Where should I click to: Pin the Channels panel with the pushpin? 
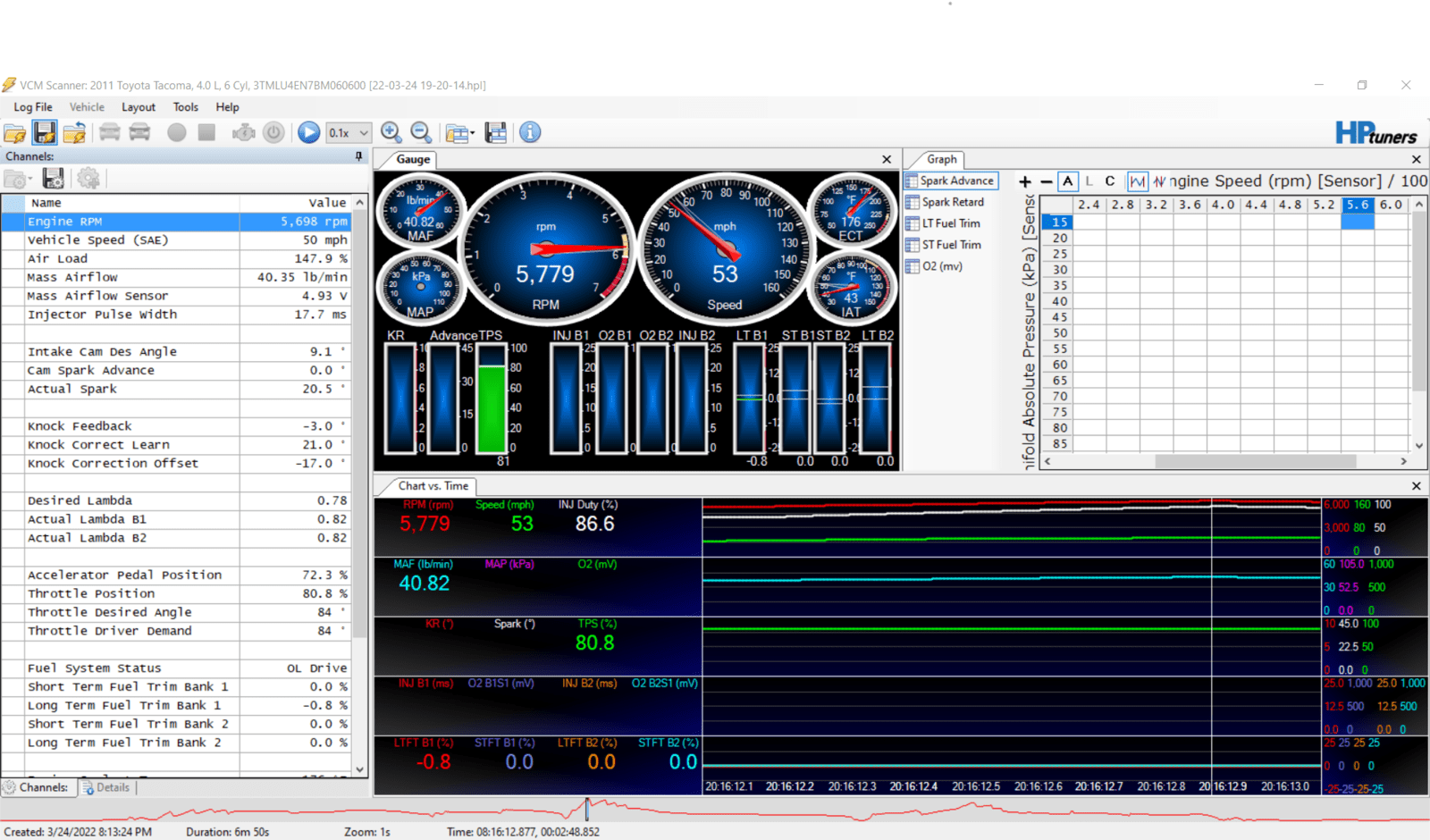[x=359, y=156]
